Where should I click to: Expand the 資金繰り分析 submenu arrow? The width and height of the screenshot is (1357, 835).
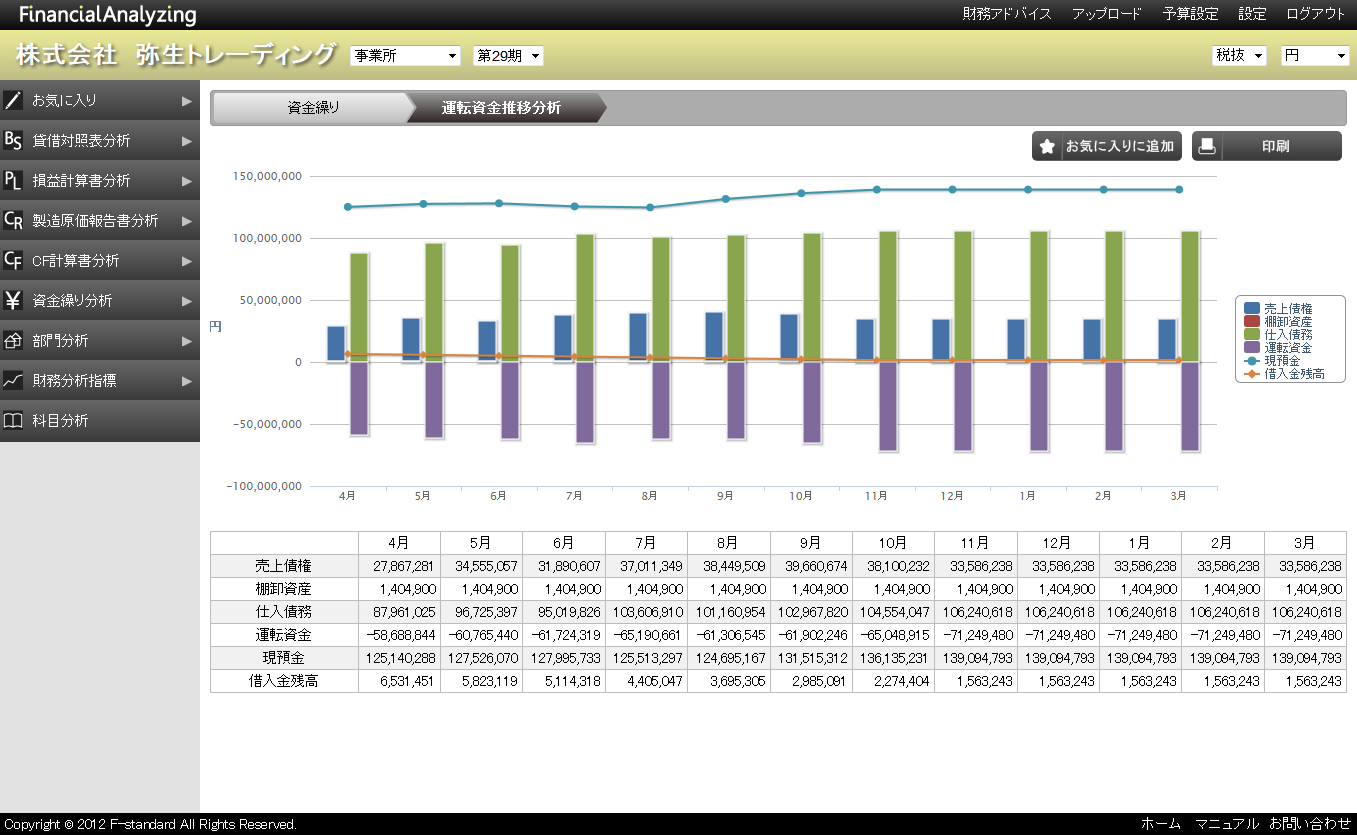pyautogui.click(x=187, y=300)
